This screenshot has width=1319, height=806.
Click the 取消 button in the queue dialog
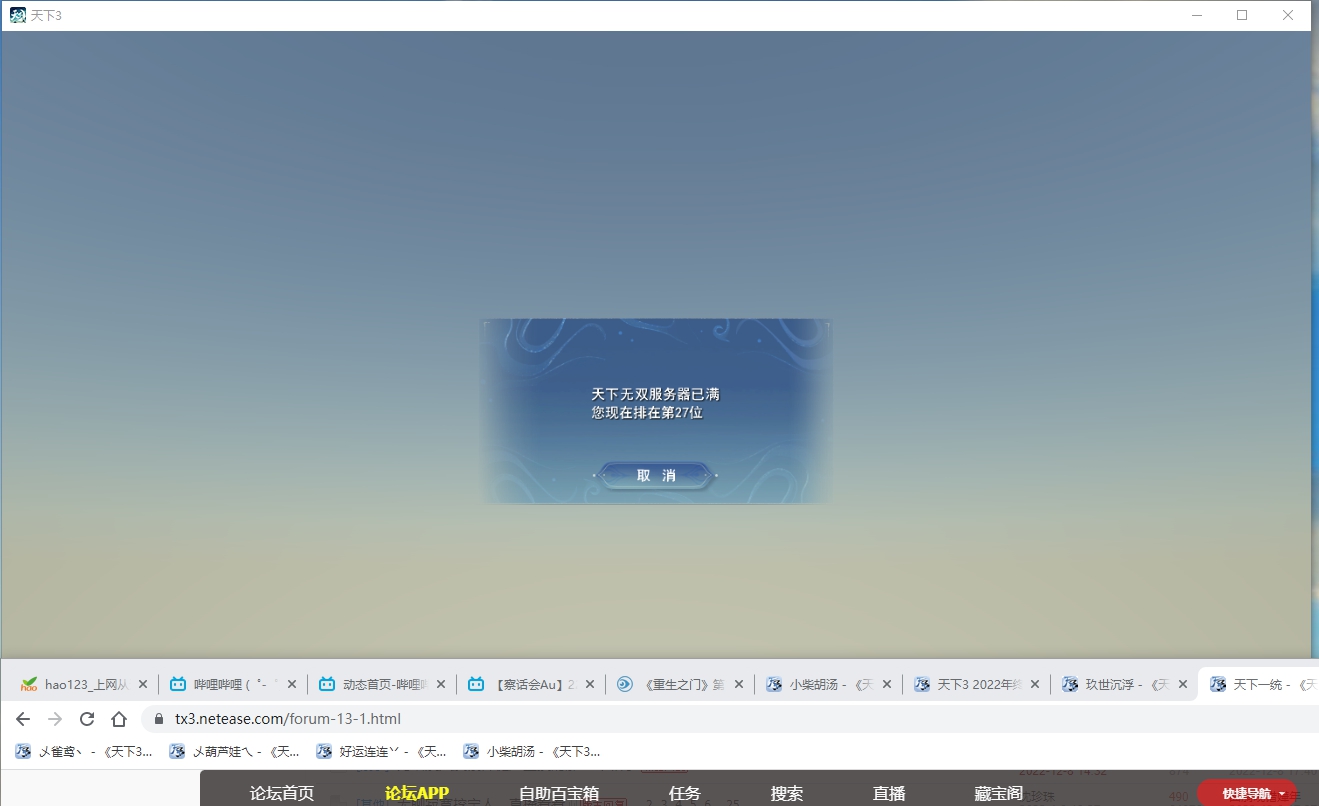[656, 476]
